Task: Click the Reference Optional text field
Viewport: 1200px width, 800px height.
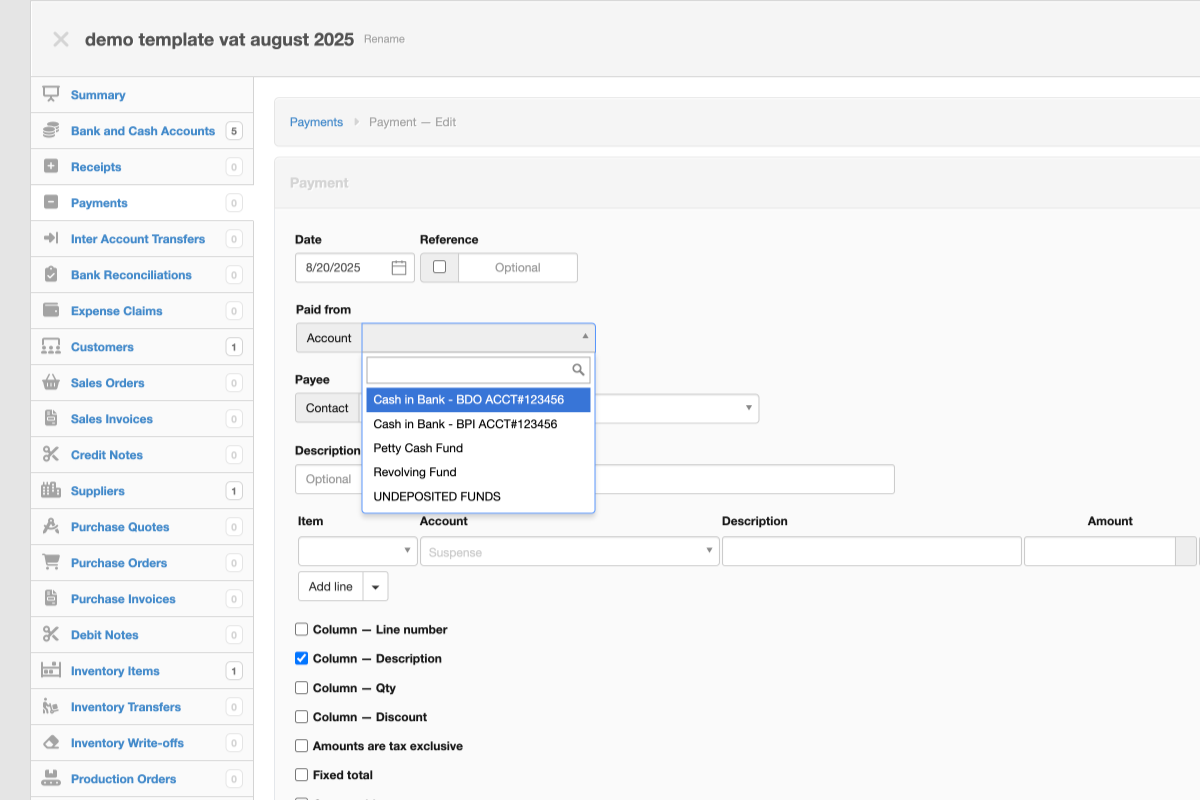Action: point(517,268)
